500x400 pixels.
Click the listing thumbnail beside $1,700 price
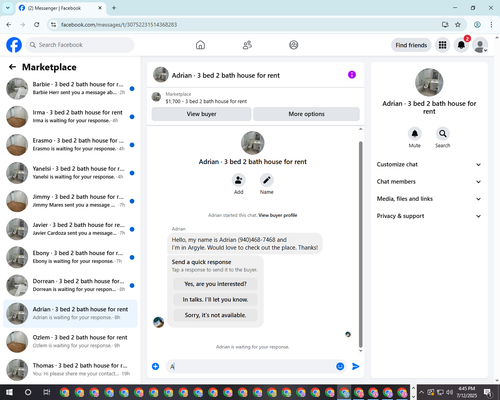(156, 97)
